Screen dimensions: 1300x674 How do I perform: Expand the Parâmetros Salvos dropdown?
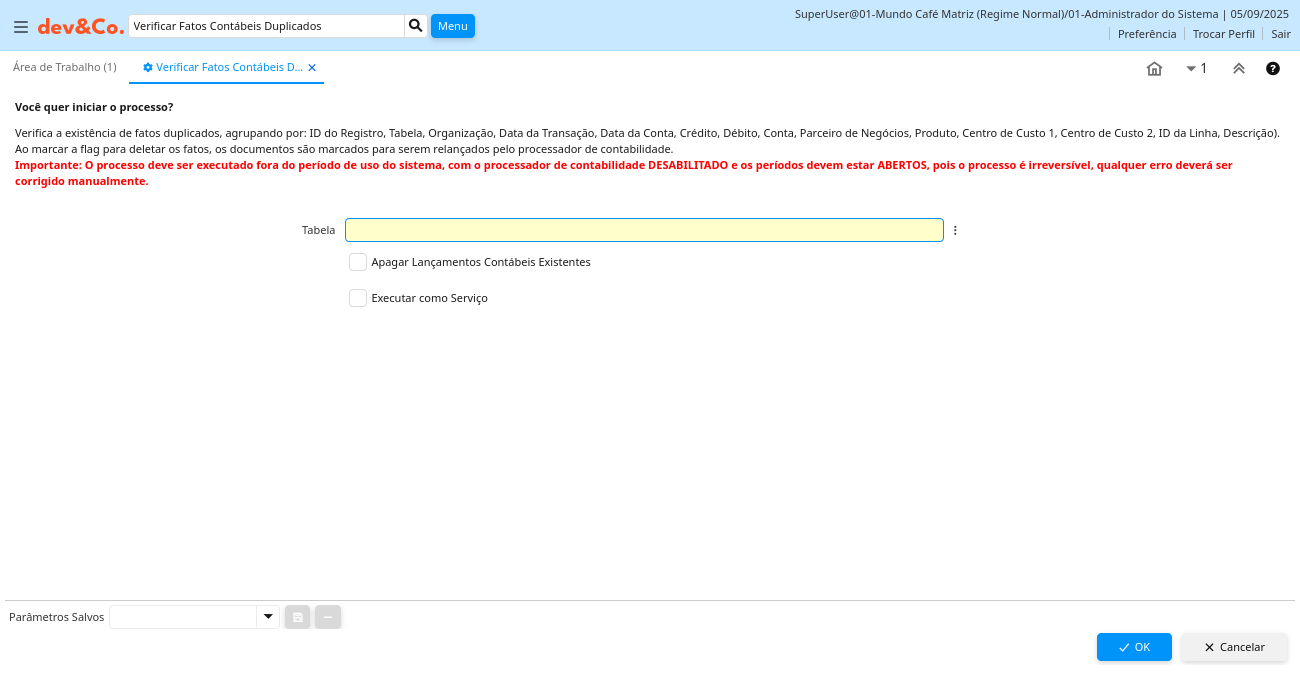[x=267, y=617]
